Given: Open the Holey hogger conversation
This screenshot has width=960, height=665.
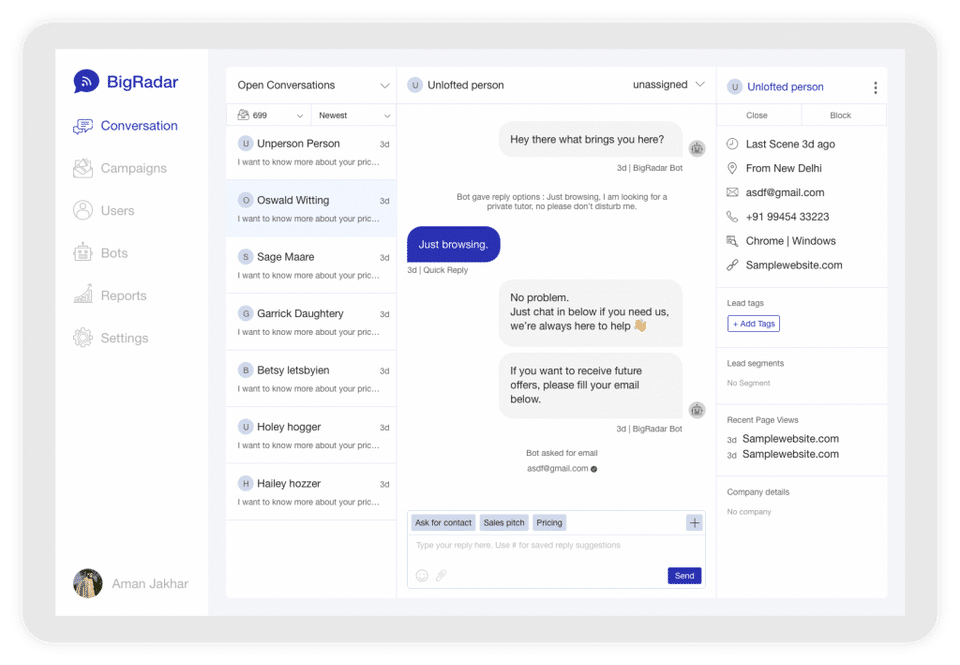Looking at the screenshot, I should click(311, 435).
